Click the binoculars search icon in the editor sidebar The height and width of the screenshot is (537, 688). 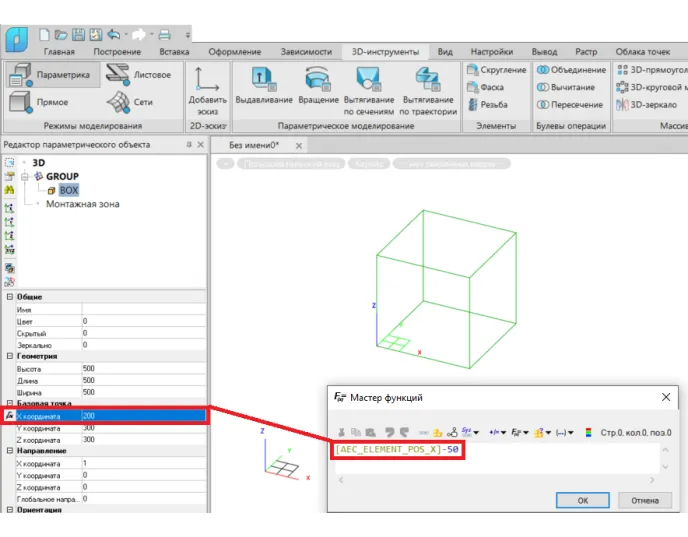click(9, 190)
